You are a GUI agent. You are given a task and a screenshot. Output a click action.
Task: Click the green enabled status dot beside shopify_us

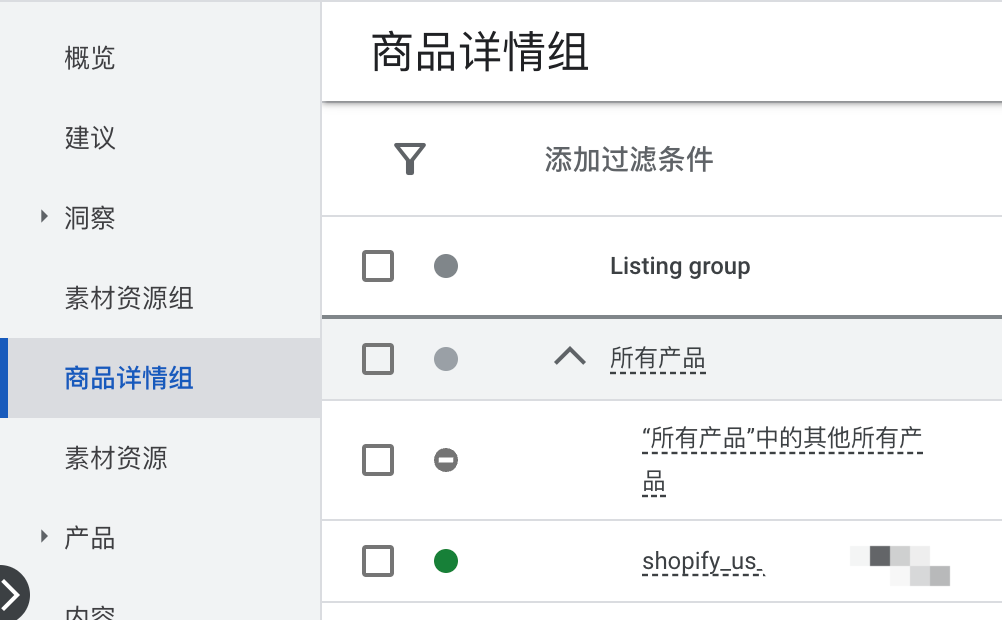(446, 561)
